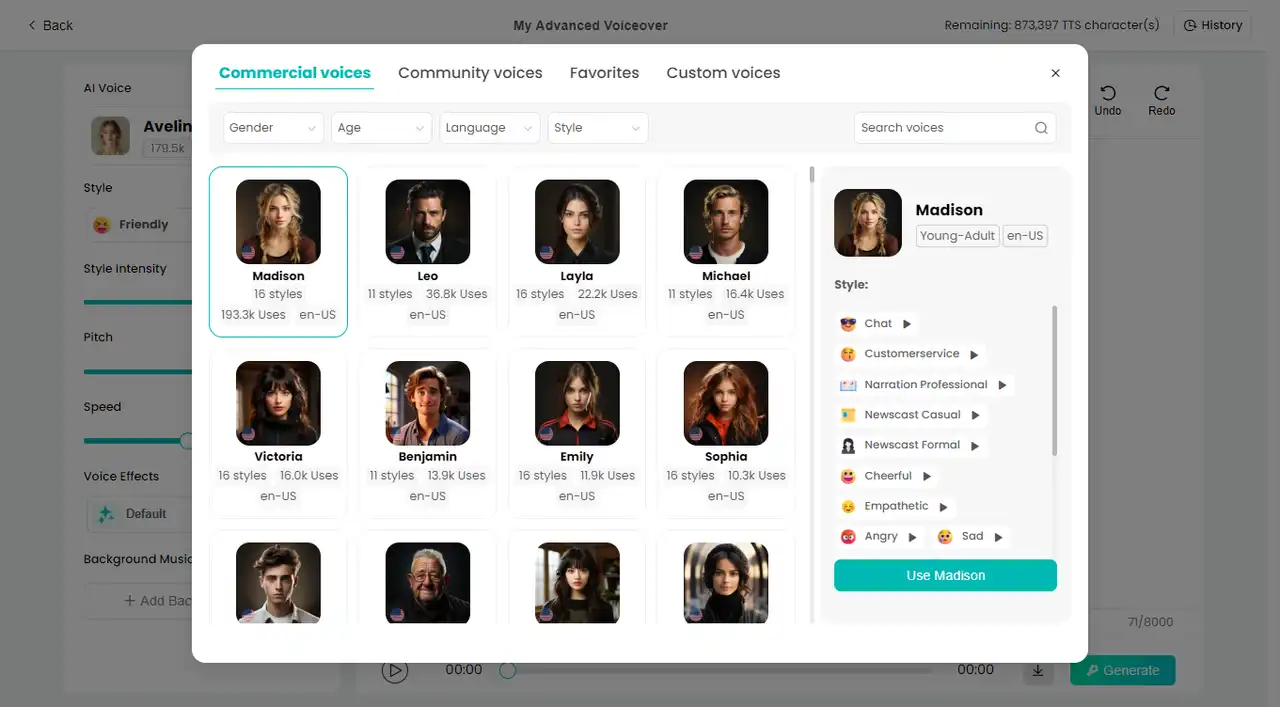This screenshot has width=1280, height=707.
Task: Click the search magnifier icon
Action: tap(1041, 128)
